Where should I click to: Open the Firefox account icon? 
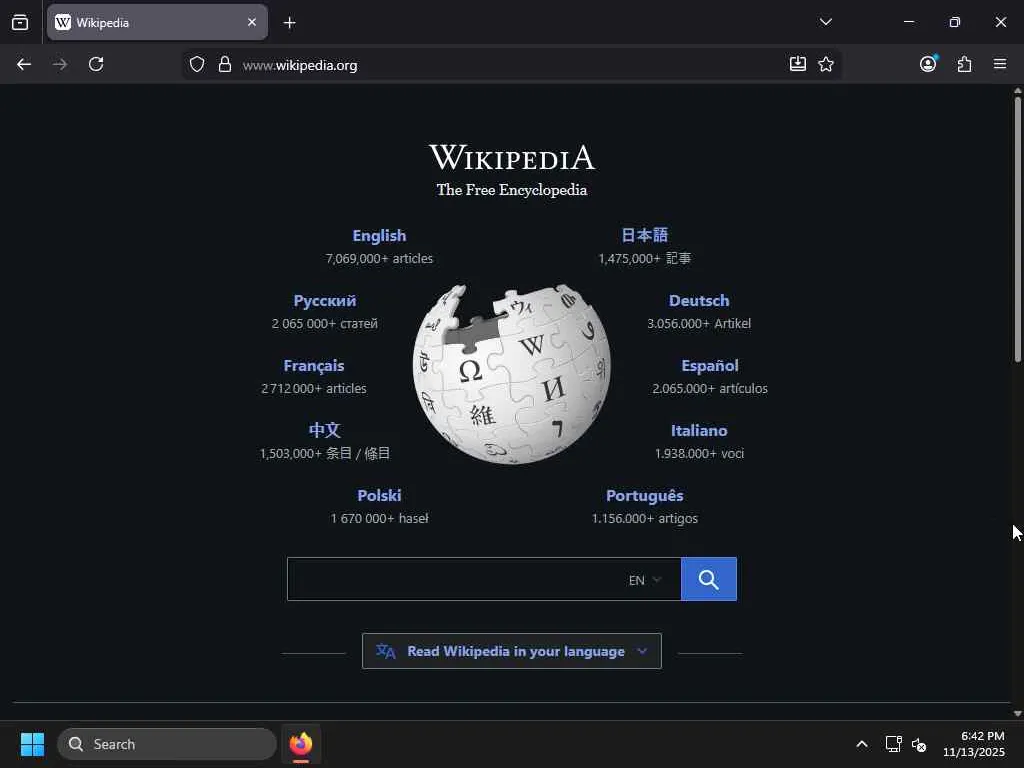click(928, 63)
